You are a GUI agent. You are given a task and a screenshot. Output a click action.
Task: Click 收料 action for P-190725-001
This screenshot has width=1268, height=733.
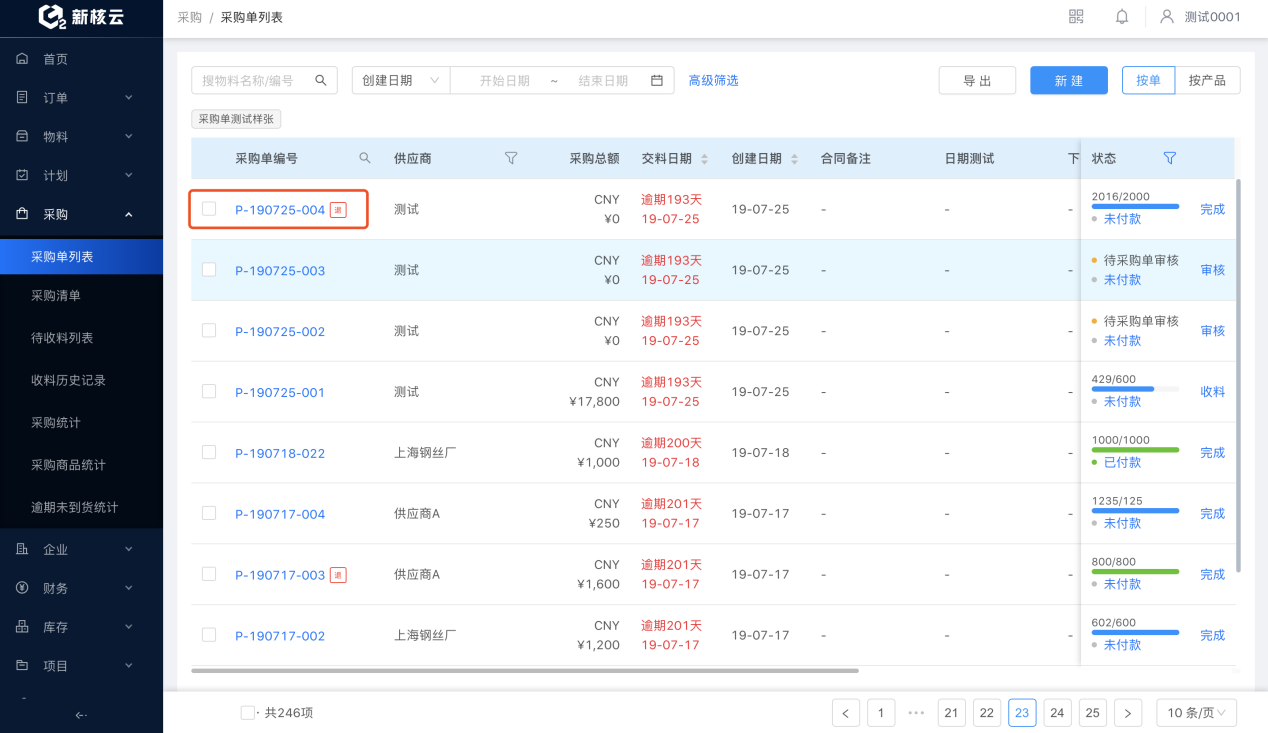point(1212,392)
